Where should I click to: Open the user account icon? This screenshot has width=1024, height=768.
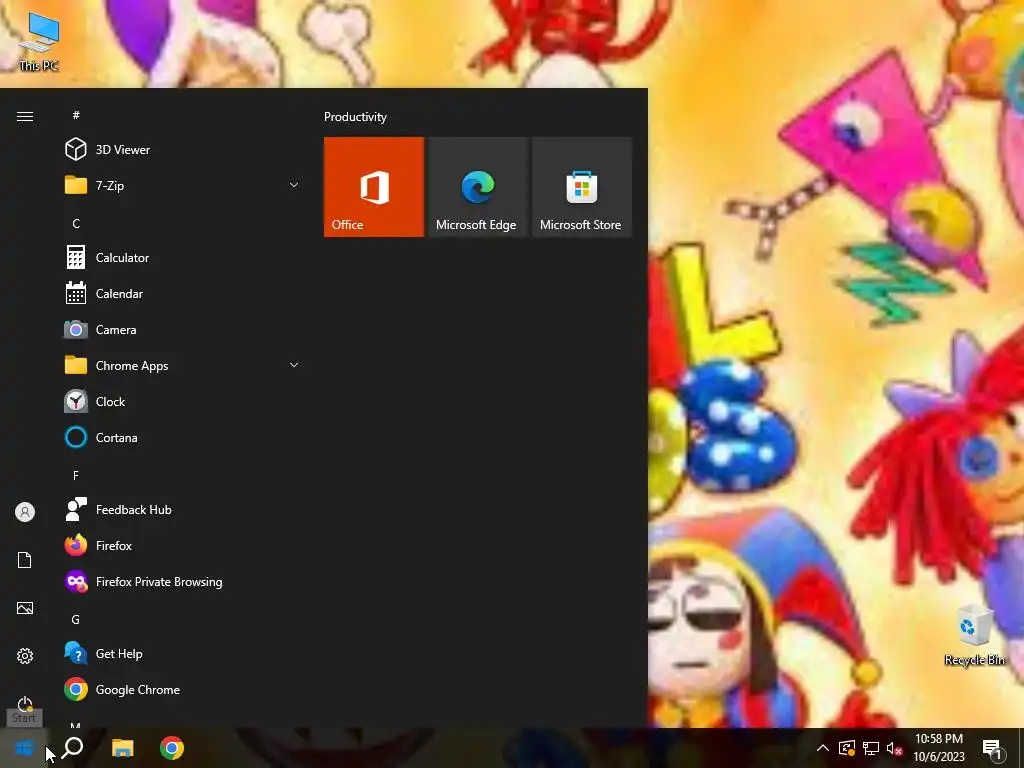coord(25,512)
